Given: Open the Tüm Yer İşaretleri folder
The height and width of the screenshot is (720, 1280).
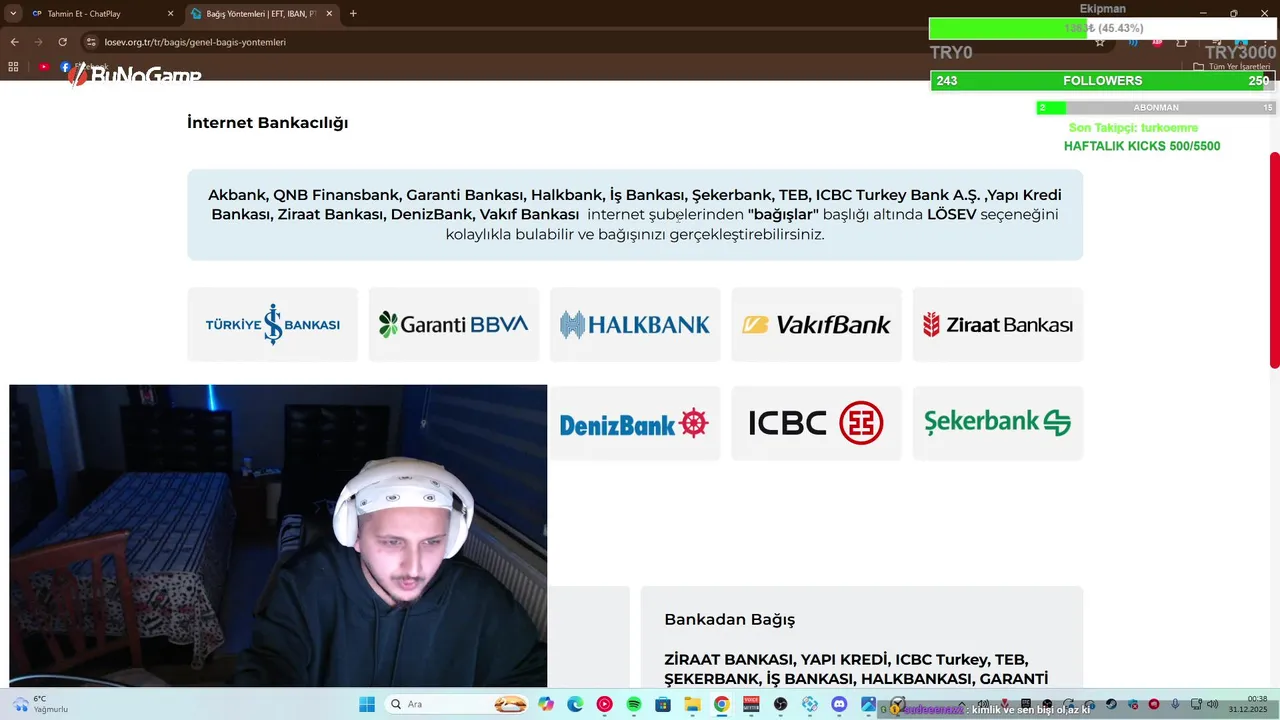Looking at the screenshot, I should click(x=1231, y=67).
